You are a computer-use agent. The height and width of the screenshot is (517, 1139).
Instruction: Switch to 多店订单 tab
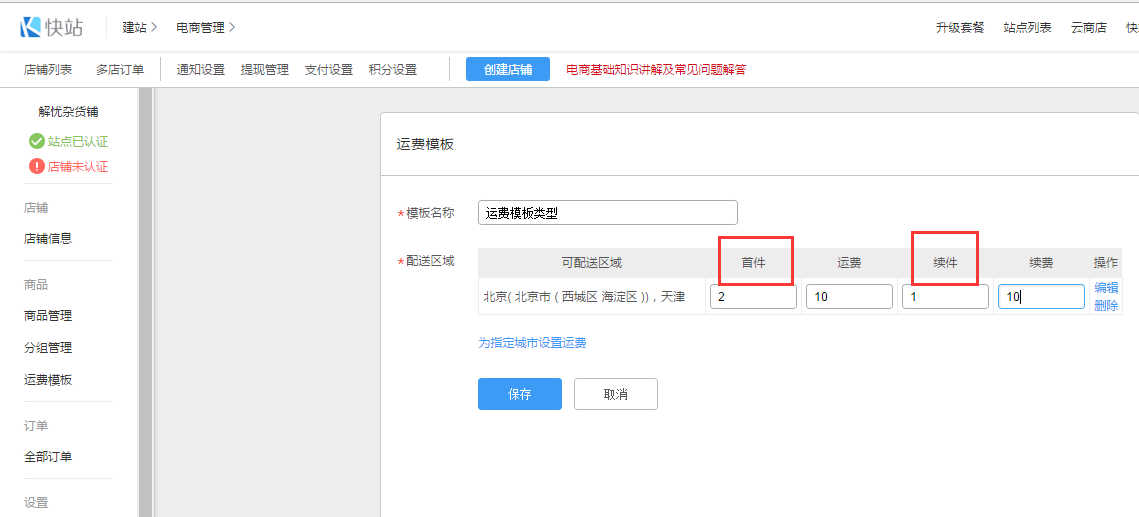(120, 70)
